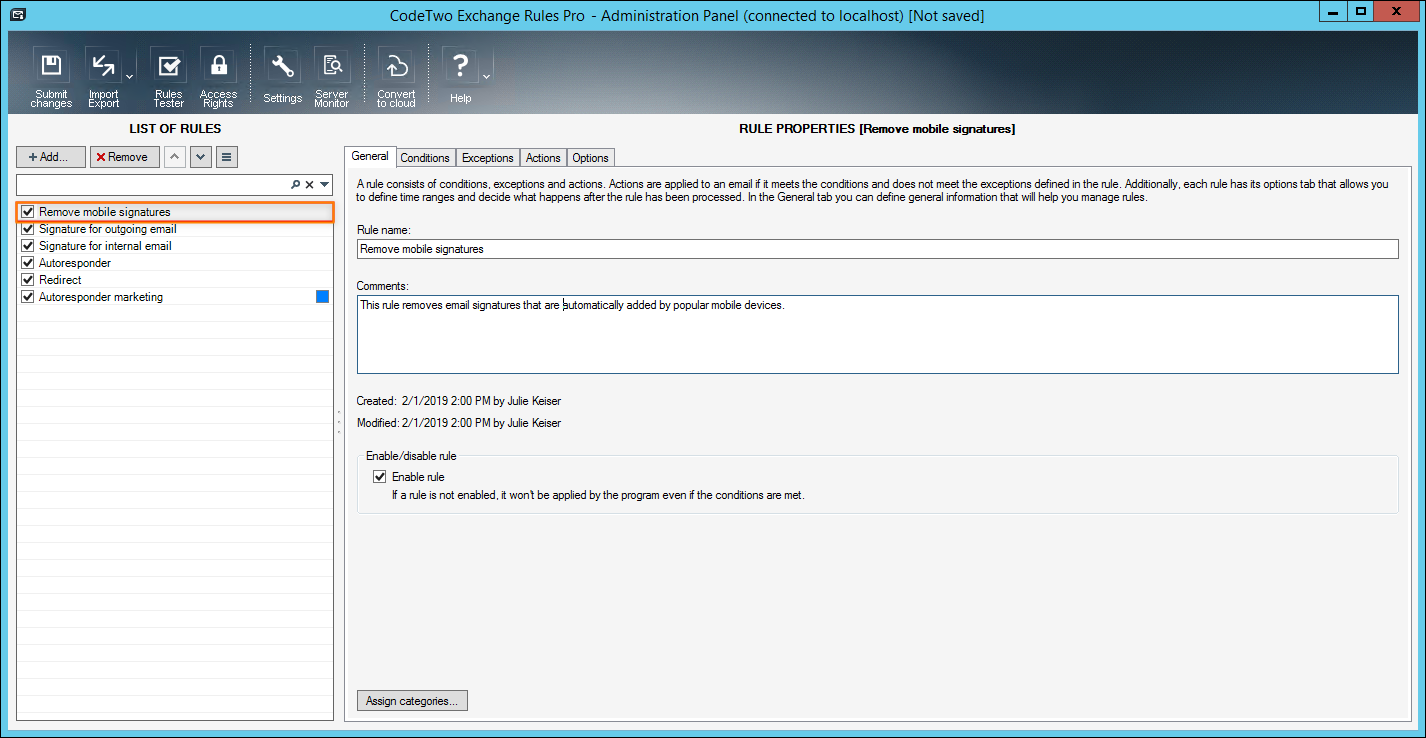
Task: Select the Autoresponder marketing rule
Action: 100,297
